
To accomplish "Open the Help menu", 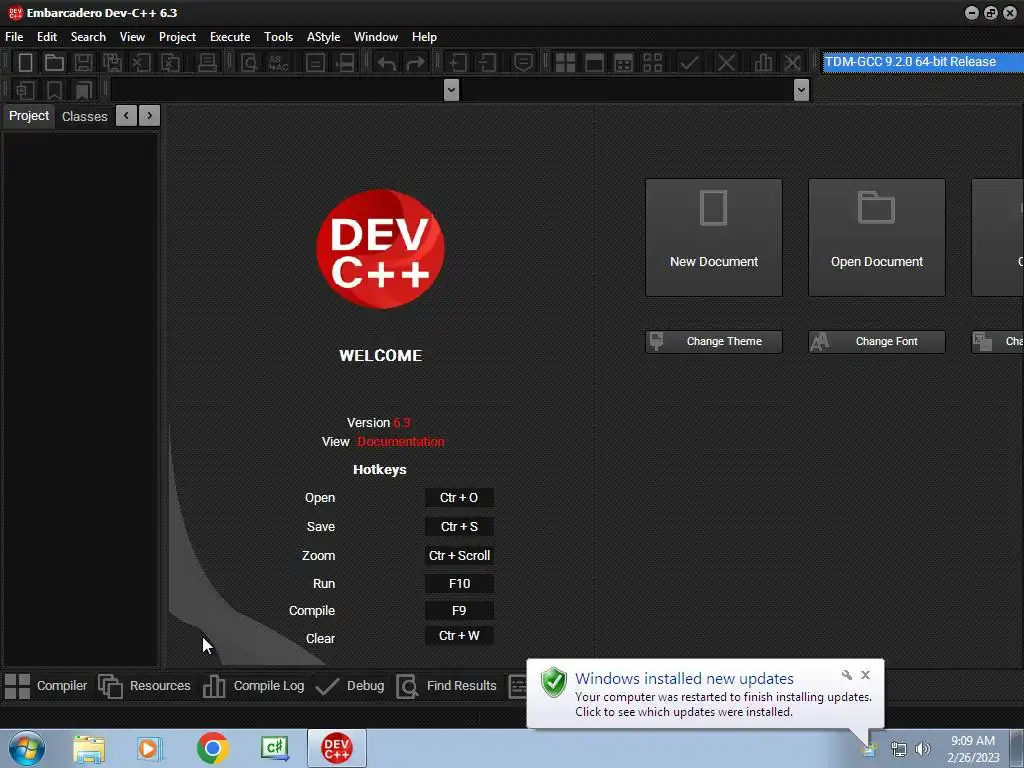I will point(424,37).
